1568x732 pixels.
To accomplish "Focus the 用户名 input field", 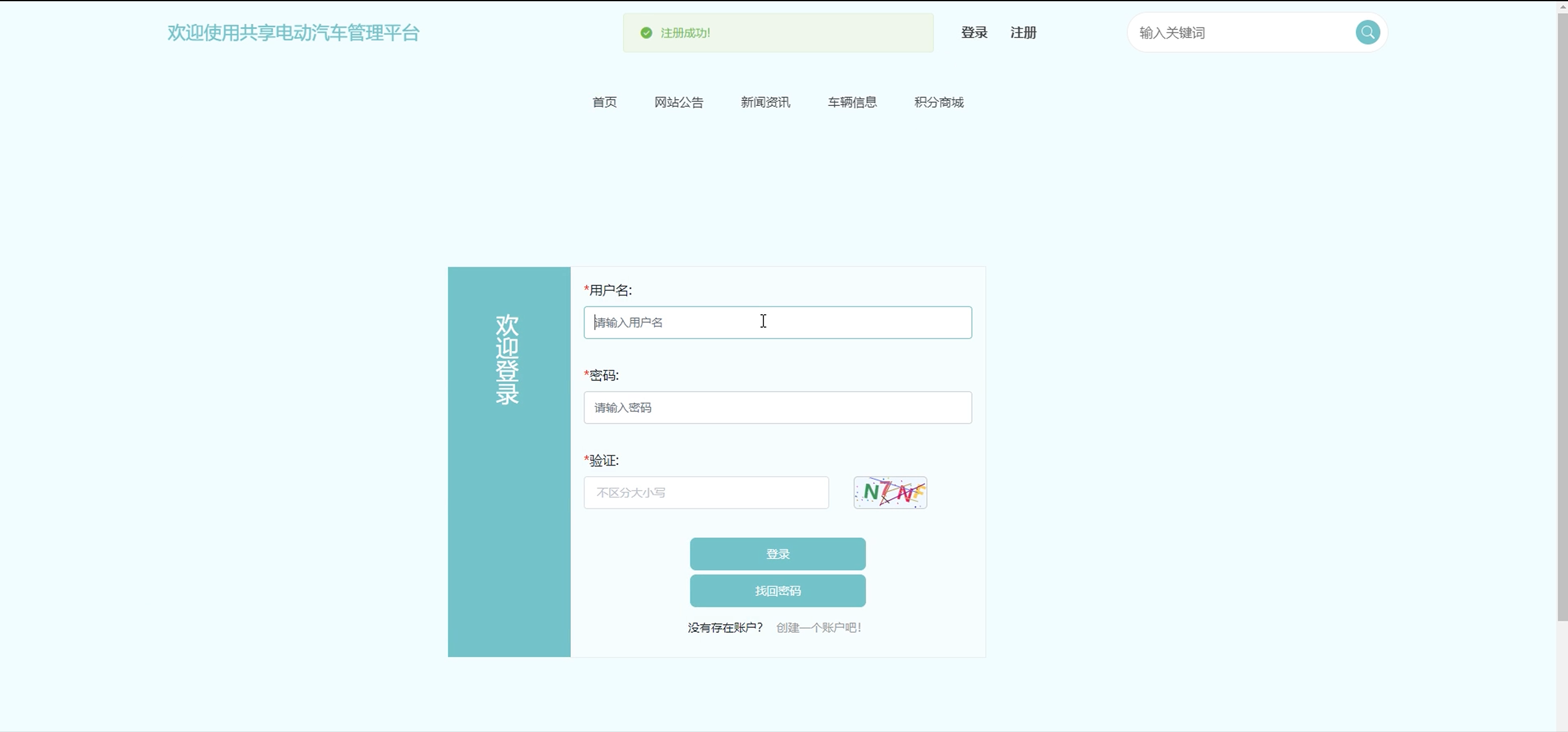I will pyautogui.click(x=777, y=323).
